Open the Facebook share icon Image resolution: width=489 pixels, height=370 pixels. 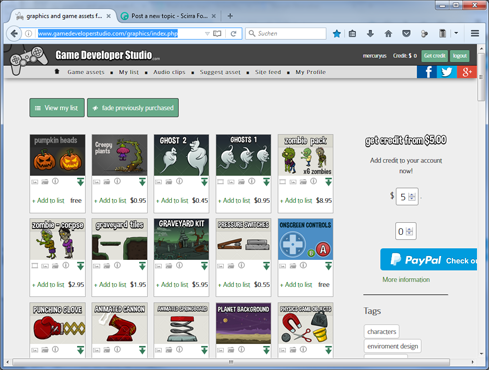point(427,72)
